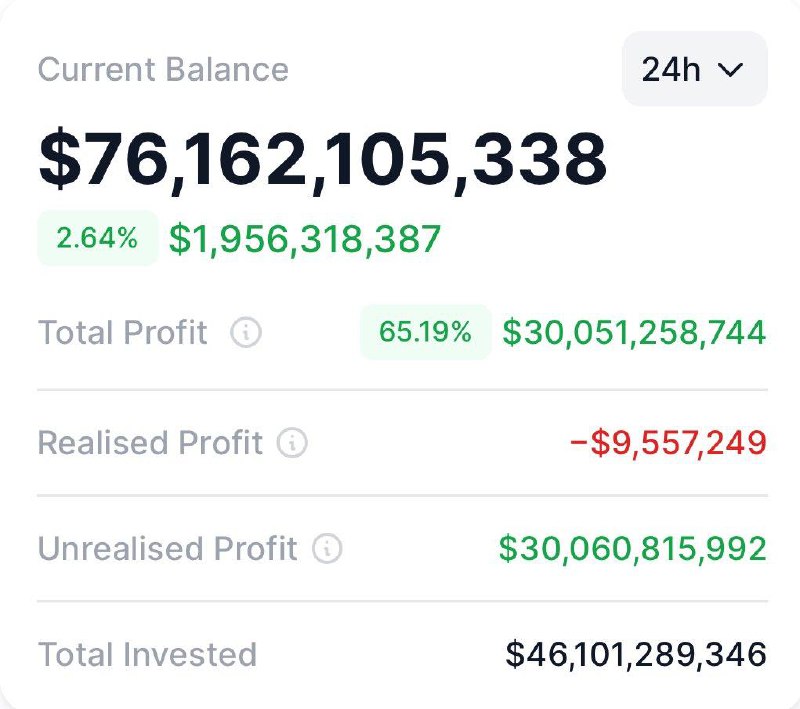Select the Total Invested label
800x709 pixels.
[147, 655]
